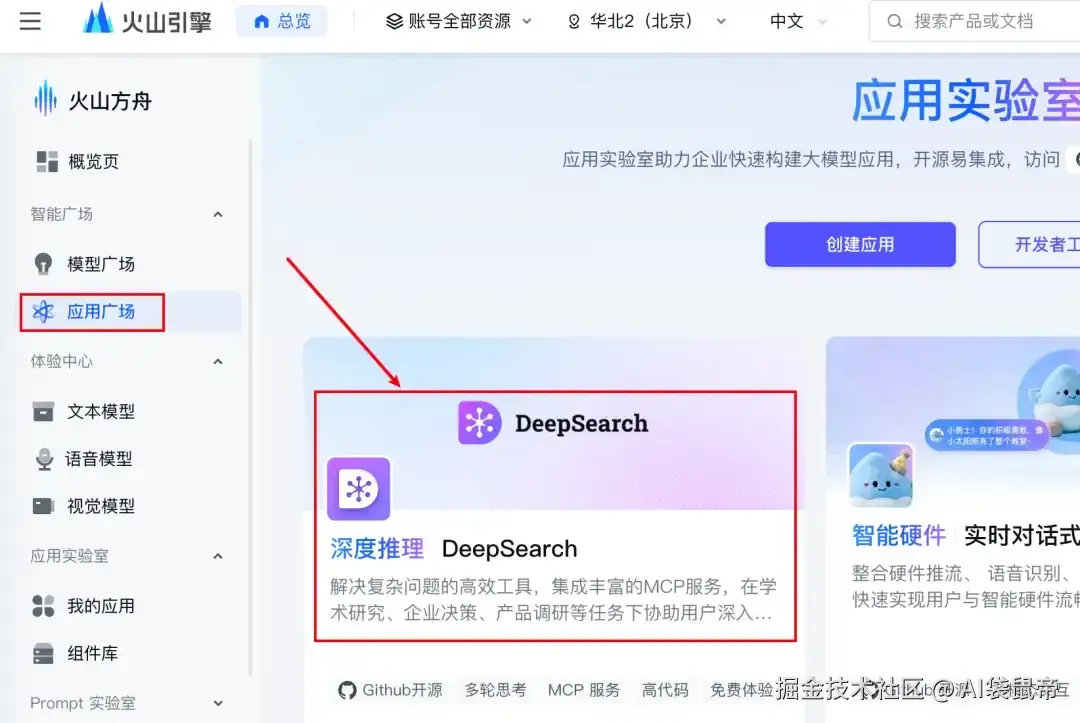Click the 开发者 outlined button
Image resolution: width=1080 pixels, height=723 pixels.
tap(1030, 244)
